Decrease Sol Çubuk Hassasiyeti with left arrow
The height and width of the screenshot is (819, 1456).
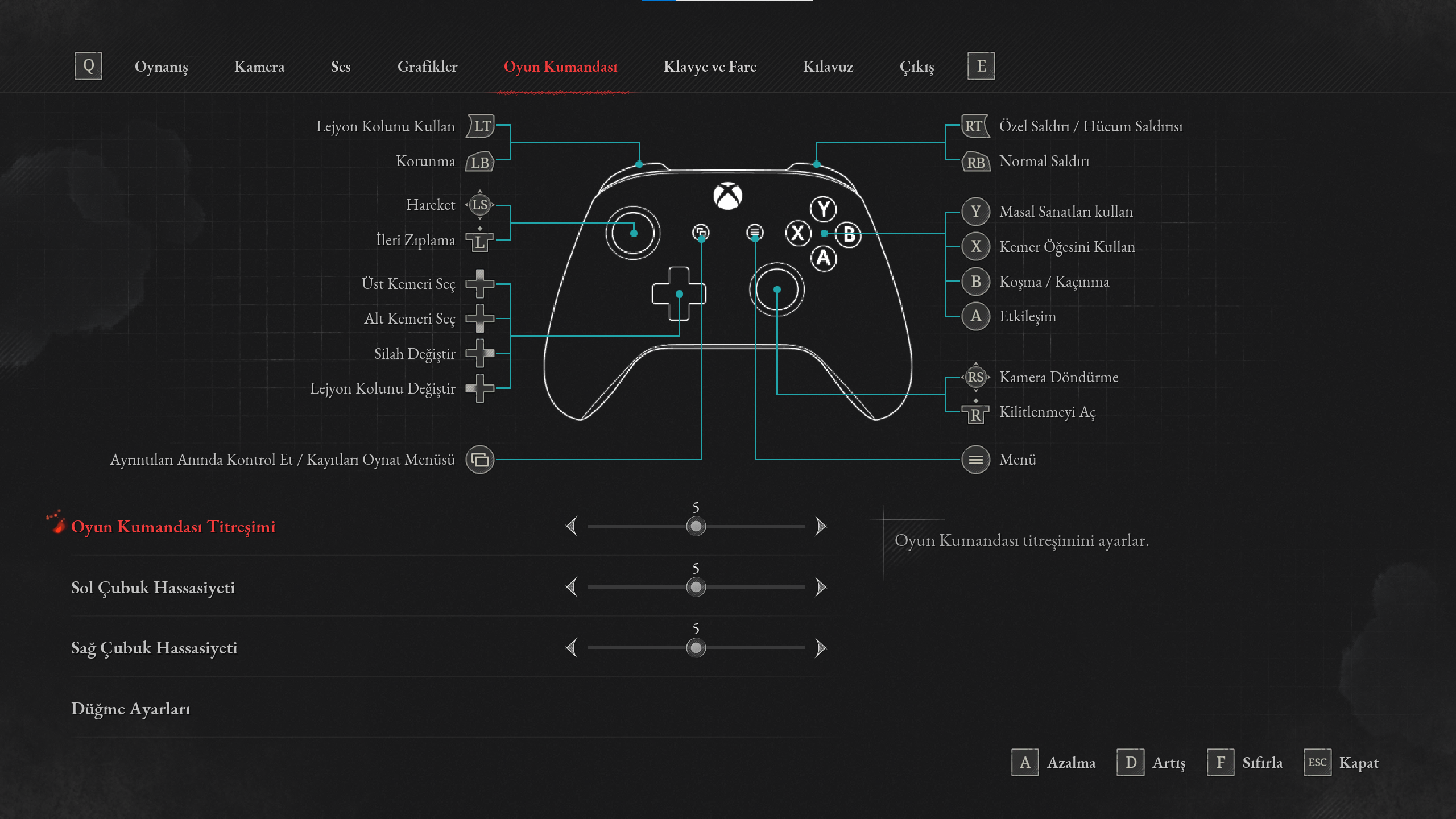pos(572,587)
